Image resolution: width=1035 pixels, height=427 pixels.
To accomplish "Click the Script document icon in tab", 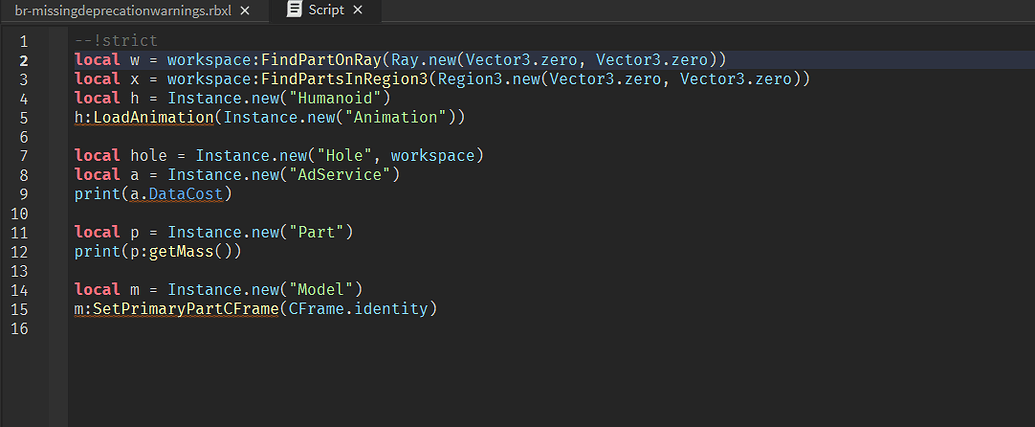I will point(295,10).
